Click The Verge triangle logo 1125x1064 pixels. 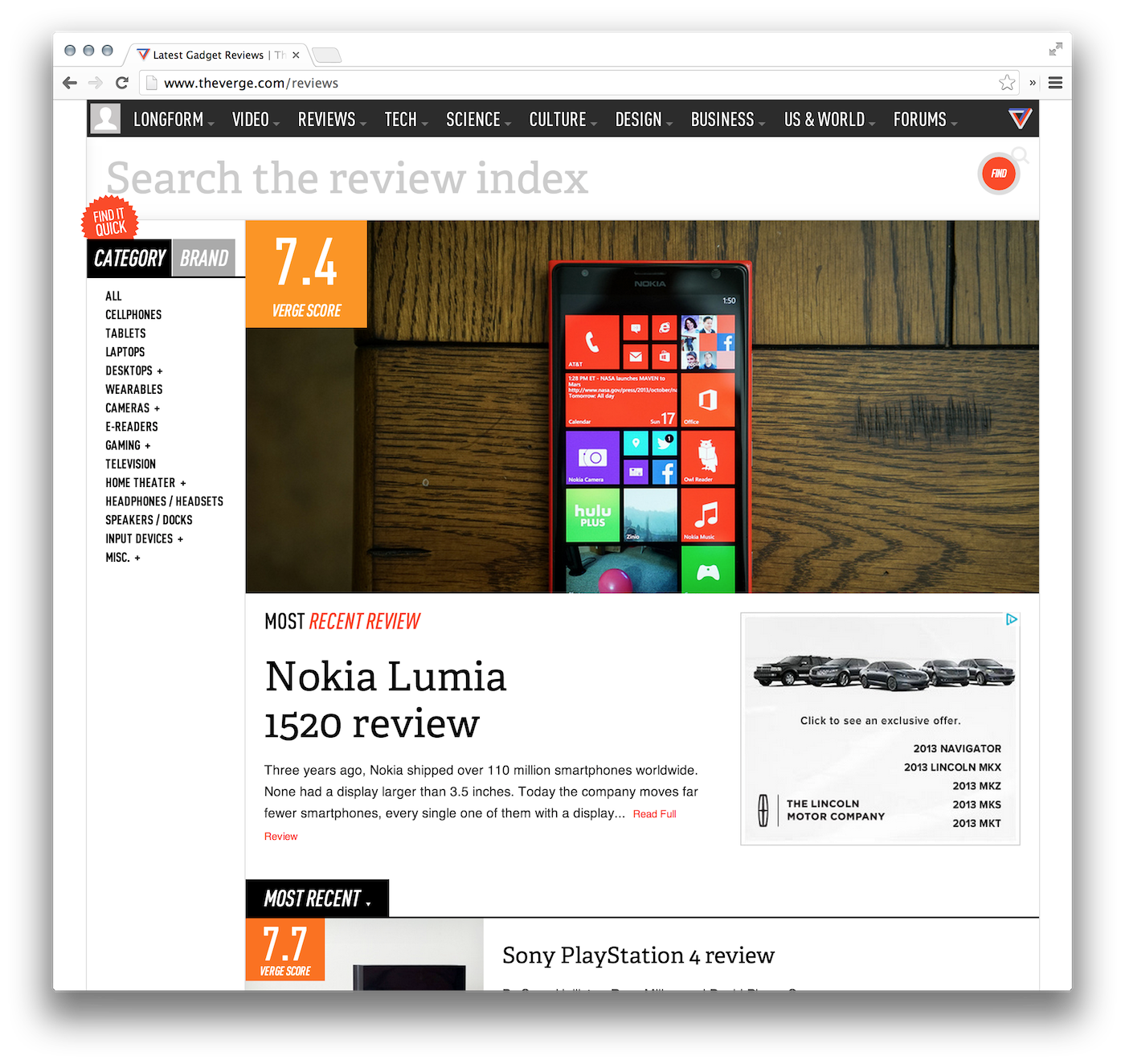(1020, 119)
